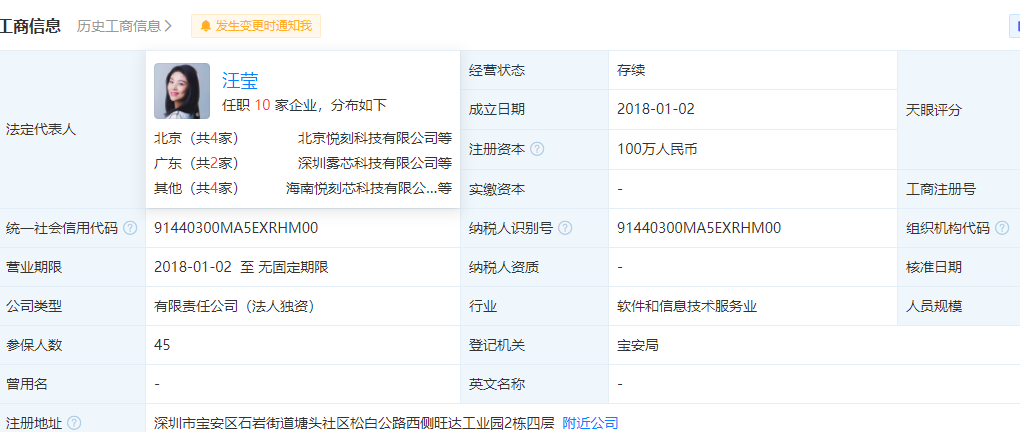Click the 核准日期 label
Image resolution: width=1020 pixels, height=432 pixels.
tap(933, 267)
